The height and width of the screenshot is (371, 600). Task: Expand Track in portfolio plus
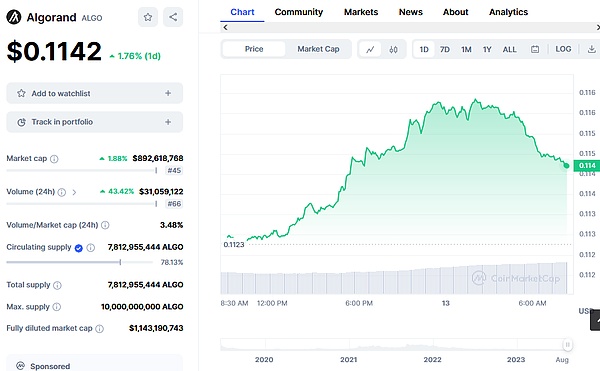pos(168,122)
